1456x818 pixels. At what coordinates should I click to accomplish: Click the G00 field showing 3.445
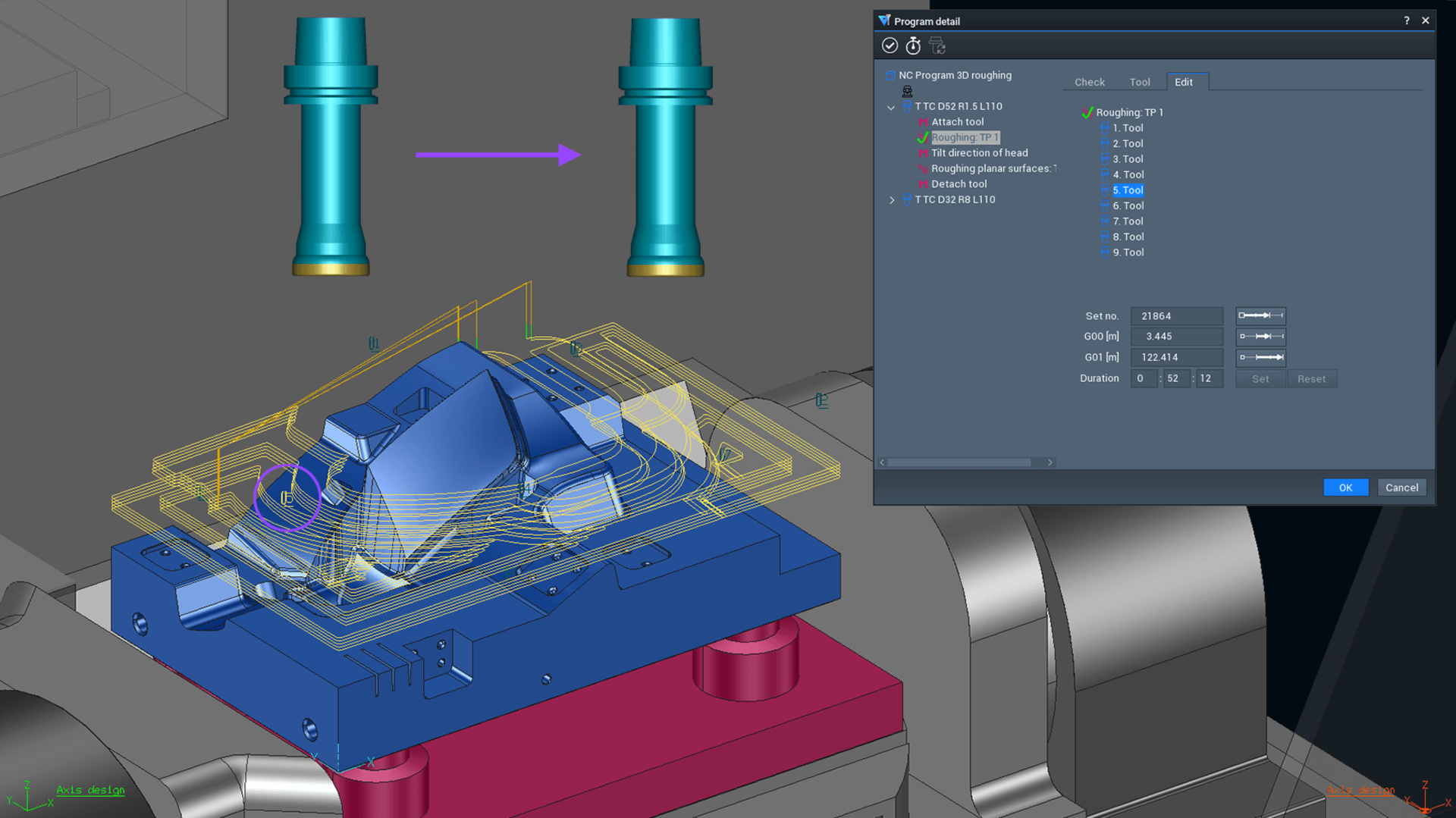pos(1176,336)
